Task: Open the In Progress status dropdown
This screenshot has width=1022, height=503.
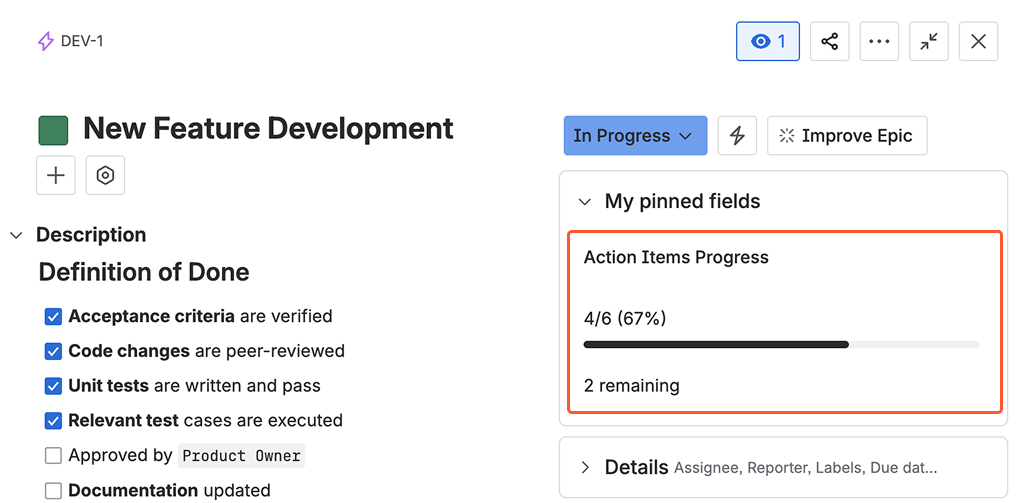Action: click(634, 136)
